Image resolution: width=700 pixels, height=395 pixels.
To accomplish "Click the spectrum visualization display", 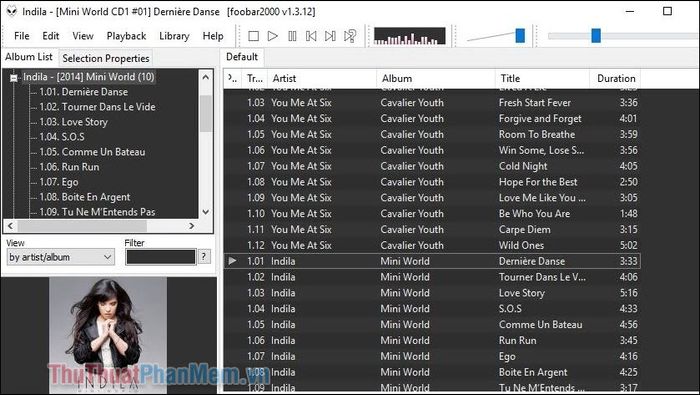I will pos(409,36).
